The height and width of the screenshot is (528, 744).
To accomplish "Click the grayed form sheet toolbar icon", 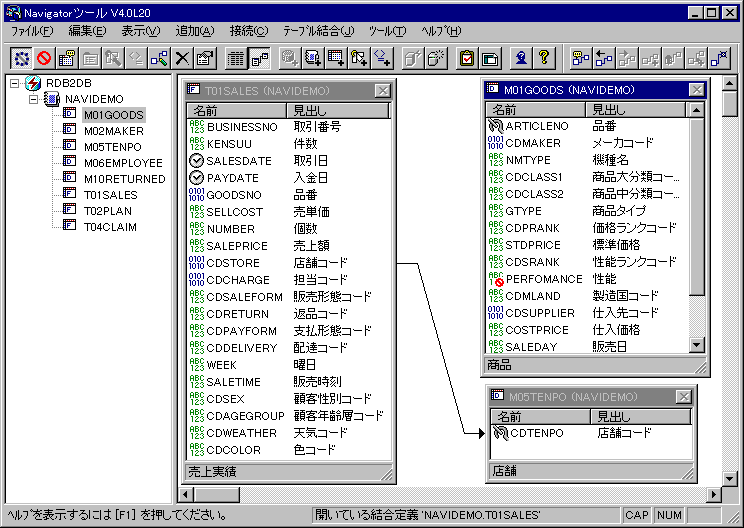I will pyautogui.click(x=90, y=58).
